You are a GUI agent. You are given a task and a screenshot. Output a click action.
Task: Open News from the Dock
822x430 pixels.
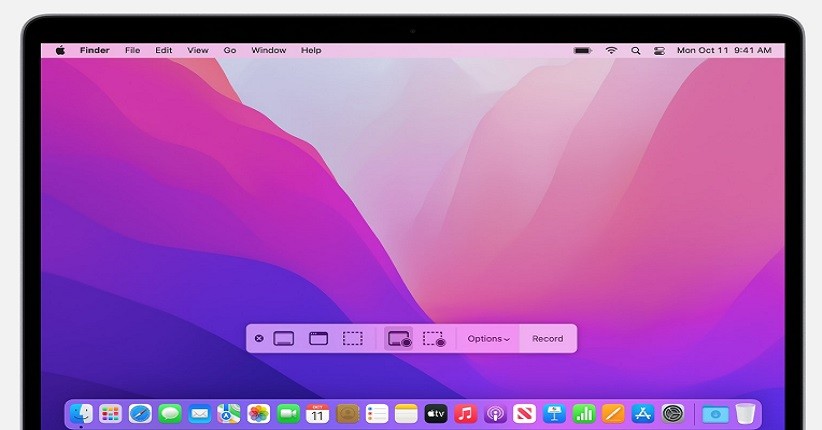click(524, 414)
